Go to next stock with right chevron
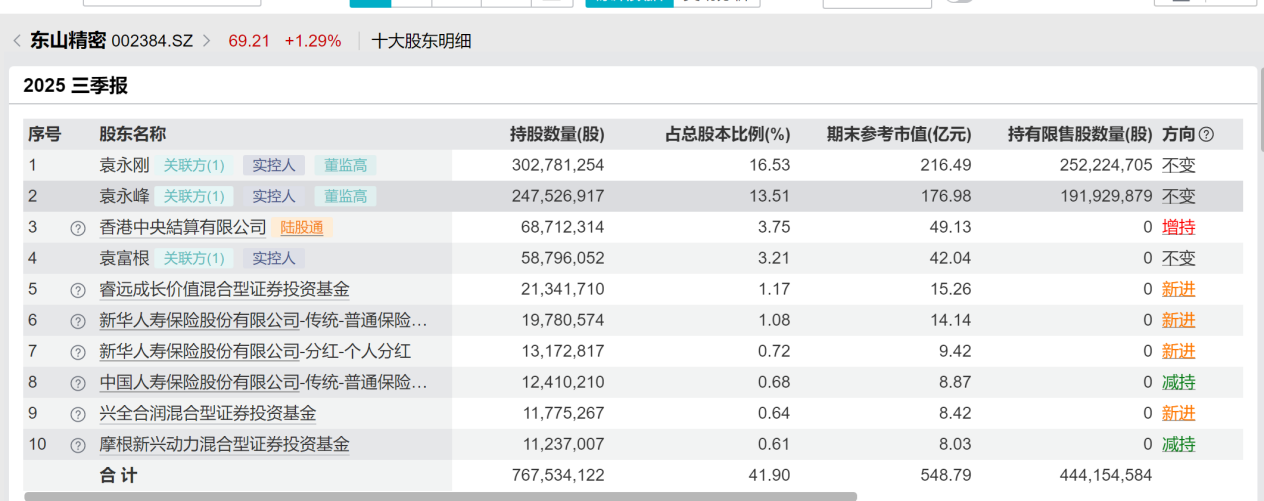Viewport: 1264px width, 501px height. click(207, 41)
